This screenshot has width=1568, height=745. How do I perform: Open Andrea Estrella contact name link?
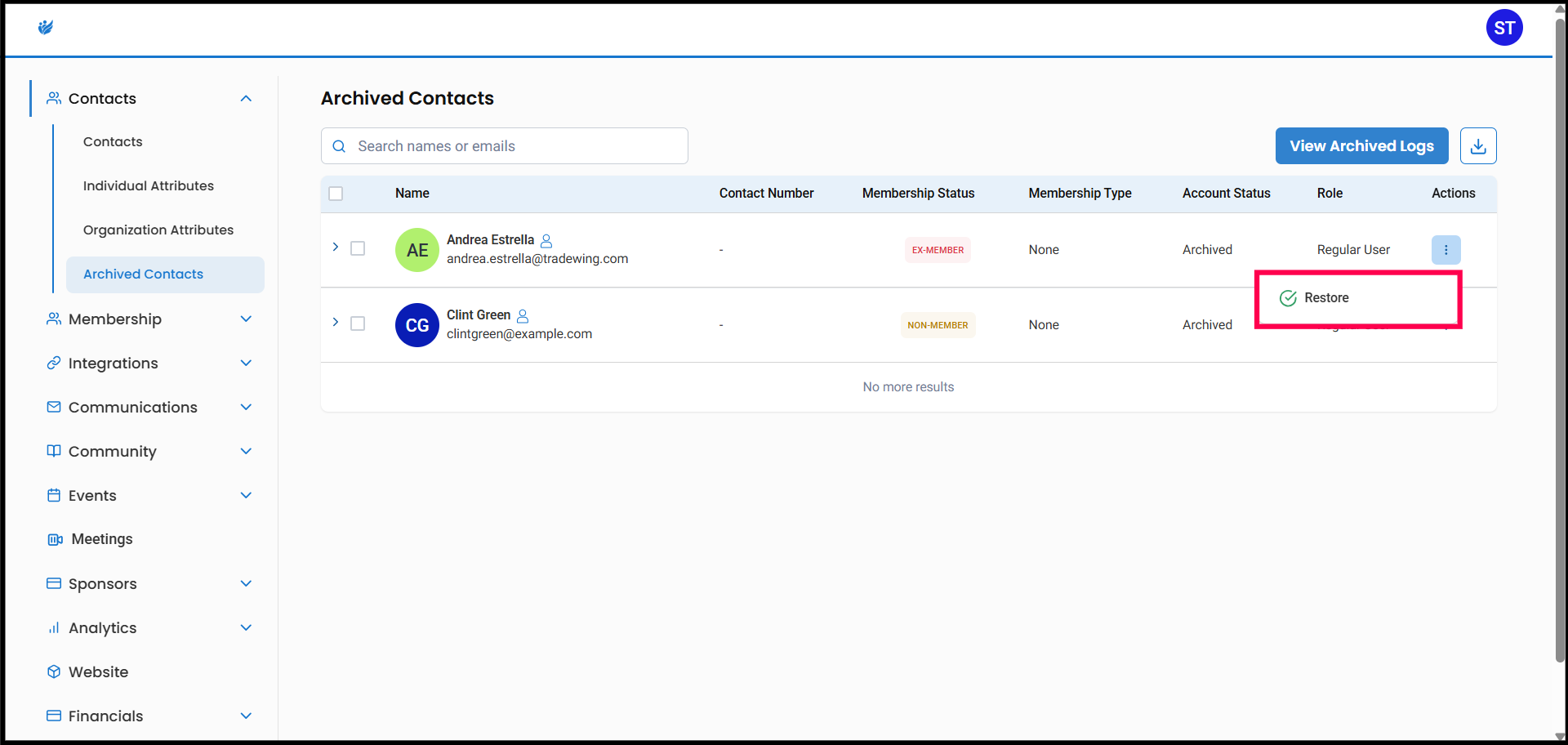(490, 240)
